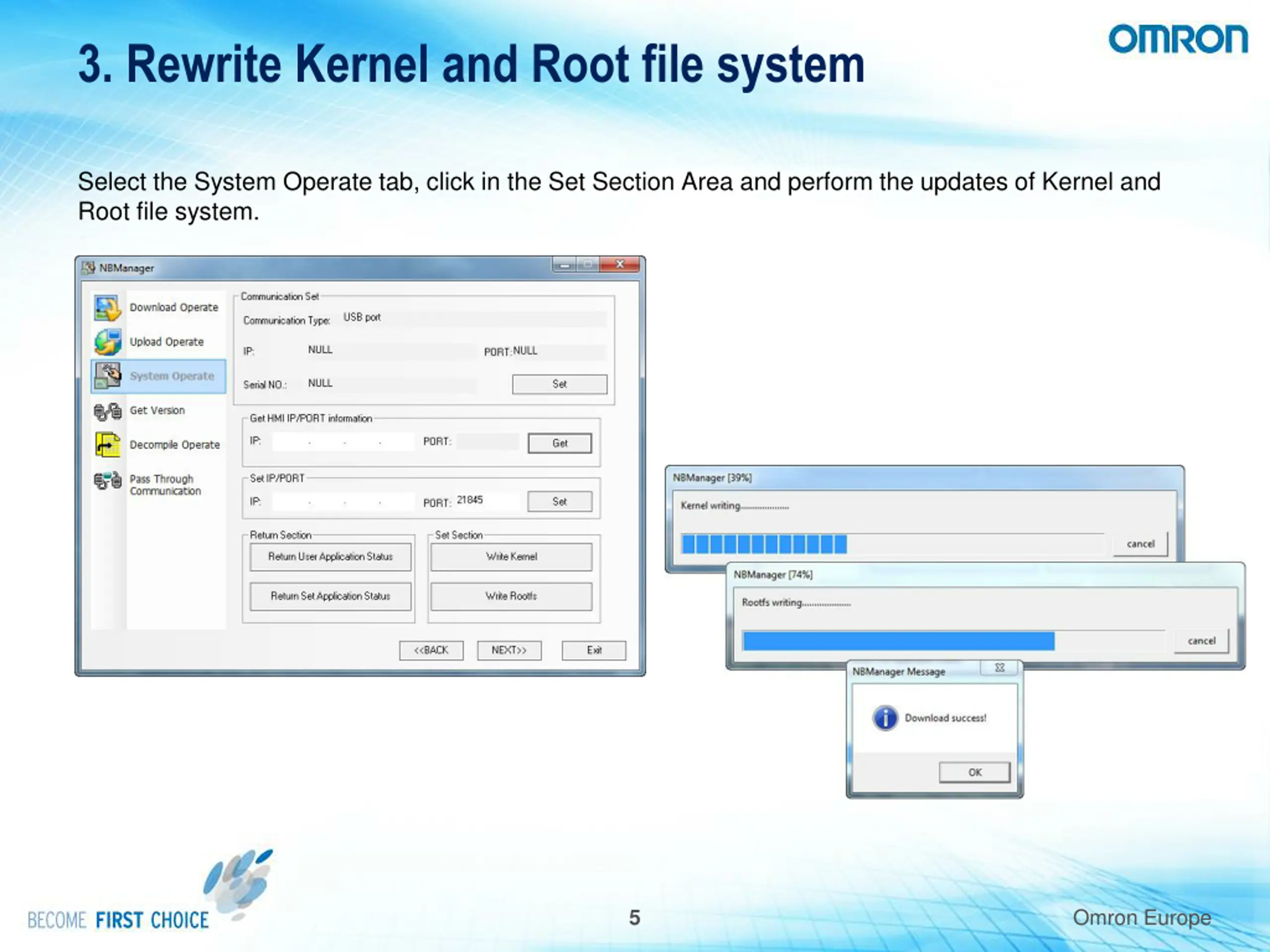Open the Upload Operate tab
The height and width of the screenshot is (952, 1270).
[x=158, y=342]
